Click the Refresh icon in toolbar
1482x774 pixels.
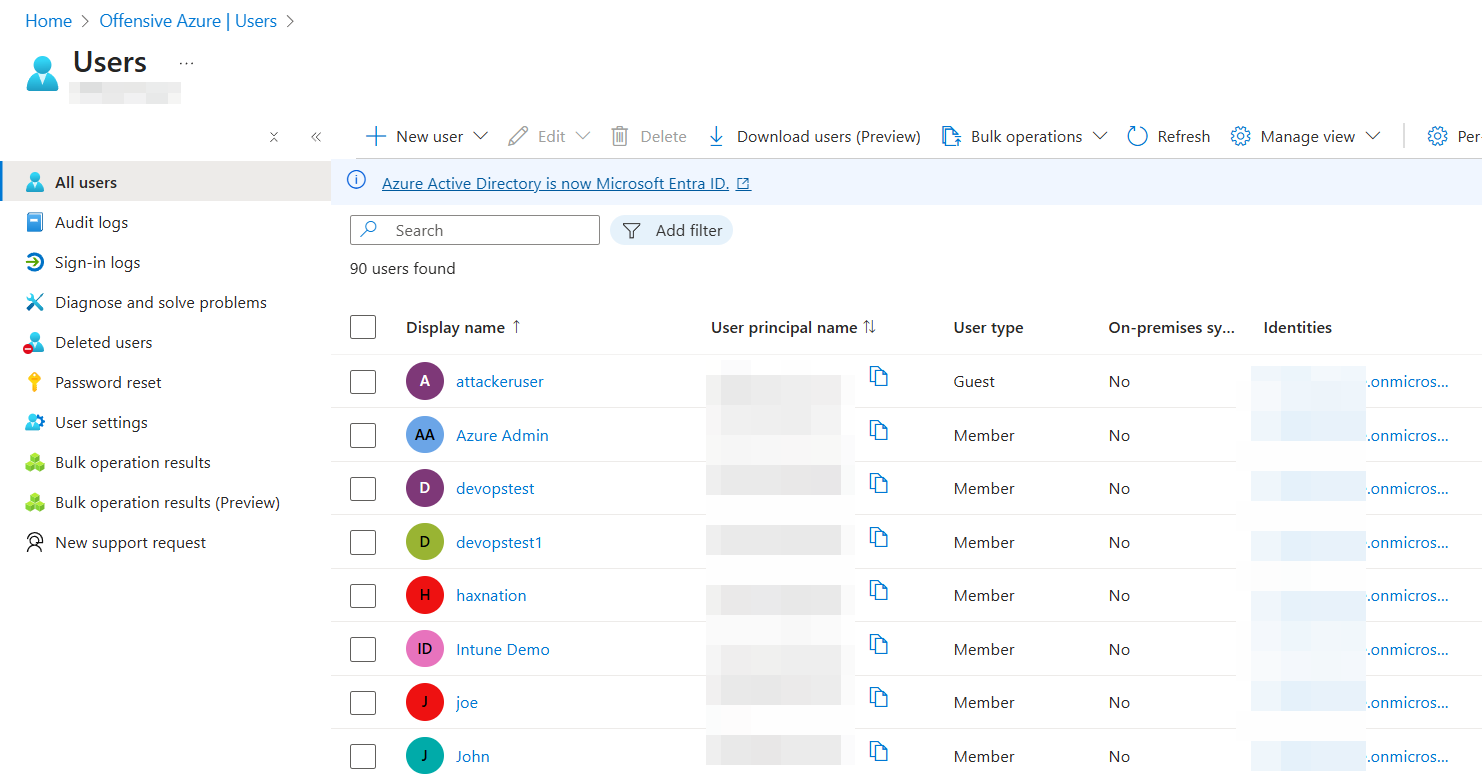[x=1137, y=136]
